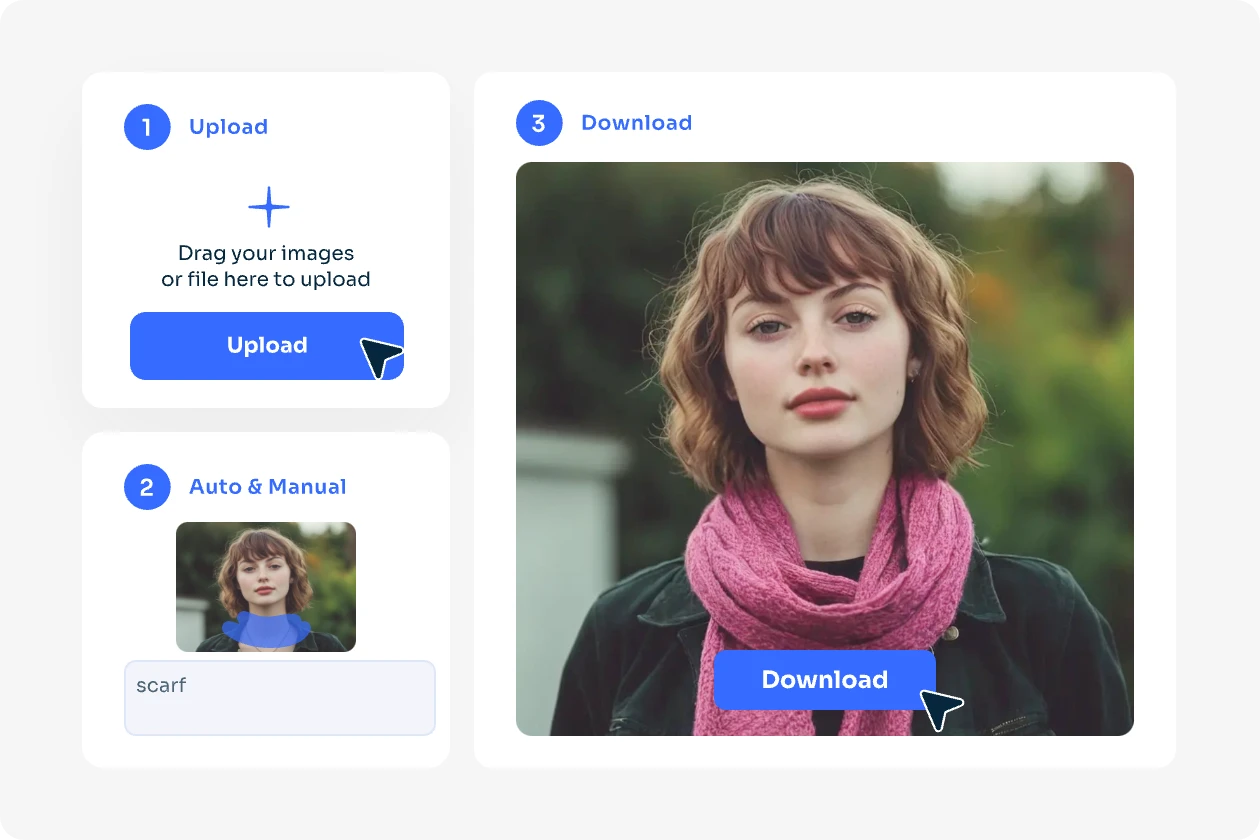The height and width of the screenshot is (840, 1260).
Task: Tap the blue scarf mask overlay in thumbnail
Action: coord(264,630)
